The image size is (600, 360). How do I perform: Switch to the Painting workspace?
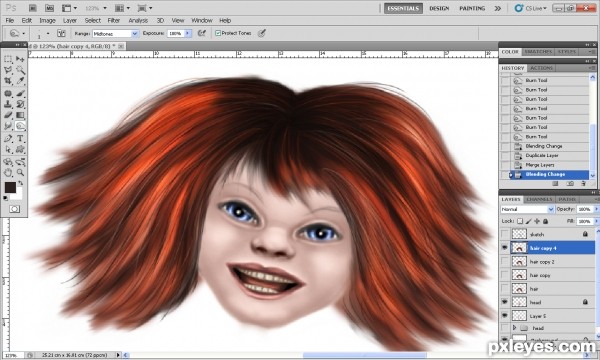(472, 8)
